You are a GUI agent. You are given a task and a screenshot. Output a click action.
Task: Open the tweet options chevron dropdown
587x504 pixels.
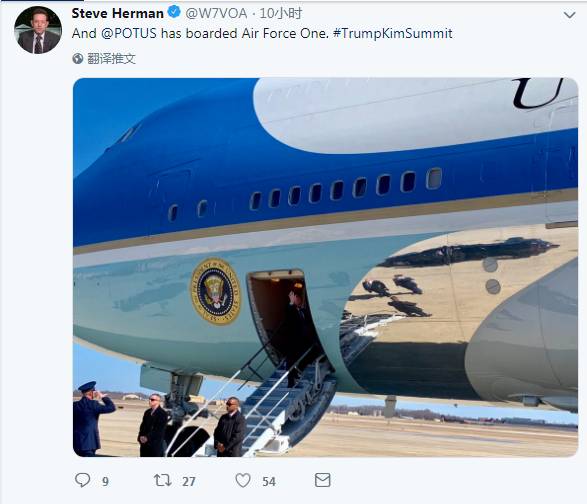point(569,15)
